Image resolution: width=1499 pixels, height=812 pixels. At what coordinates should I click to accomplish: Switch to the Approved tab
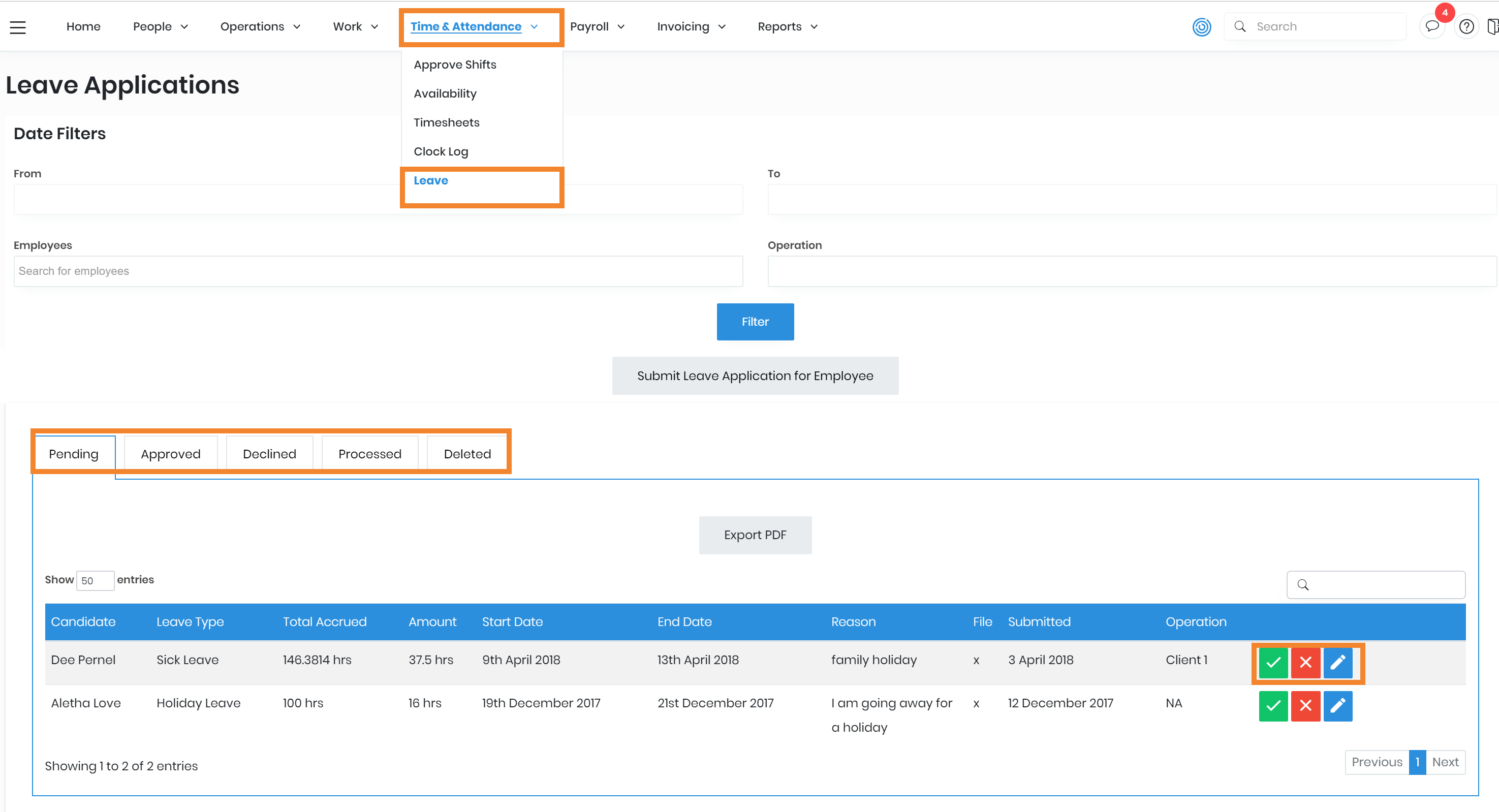tap(171, 454)
